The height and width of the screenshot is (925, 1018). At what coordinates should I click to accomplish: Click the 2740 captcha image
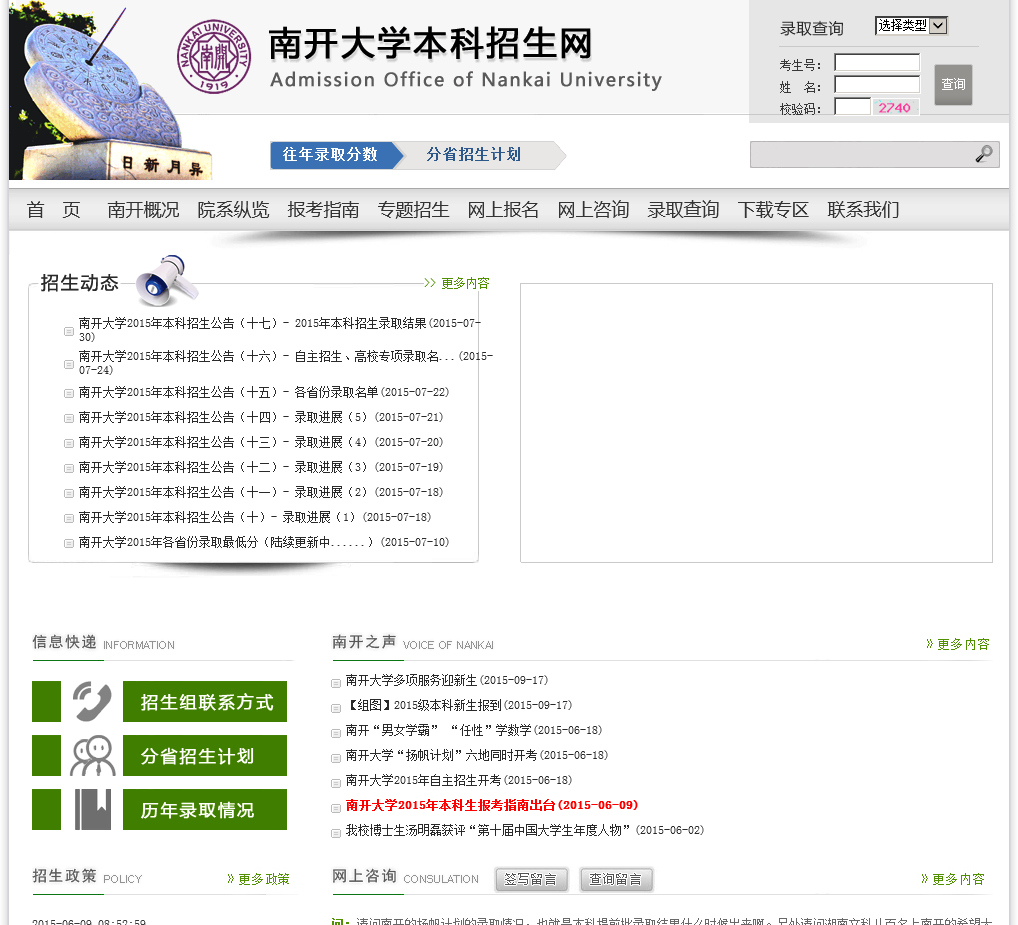pyautogui.click(x=895, y=108)
